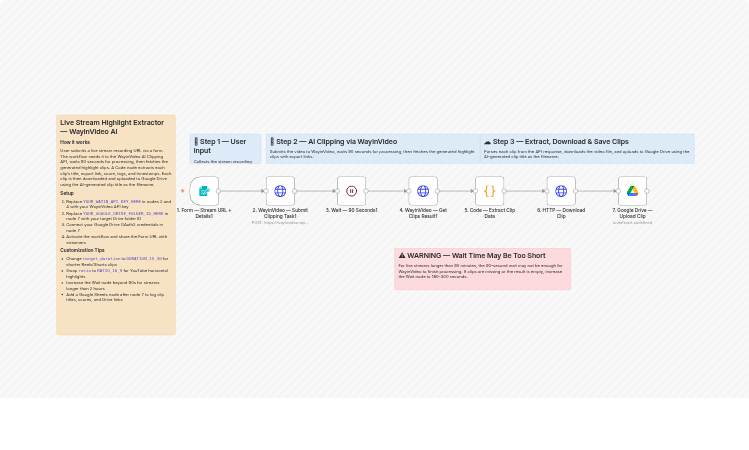Select 'Step 2 — AI Clipping via WayinVideo' note

point(373,149)
